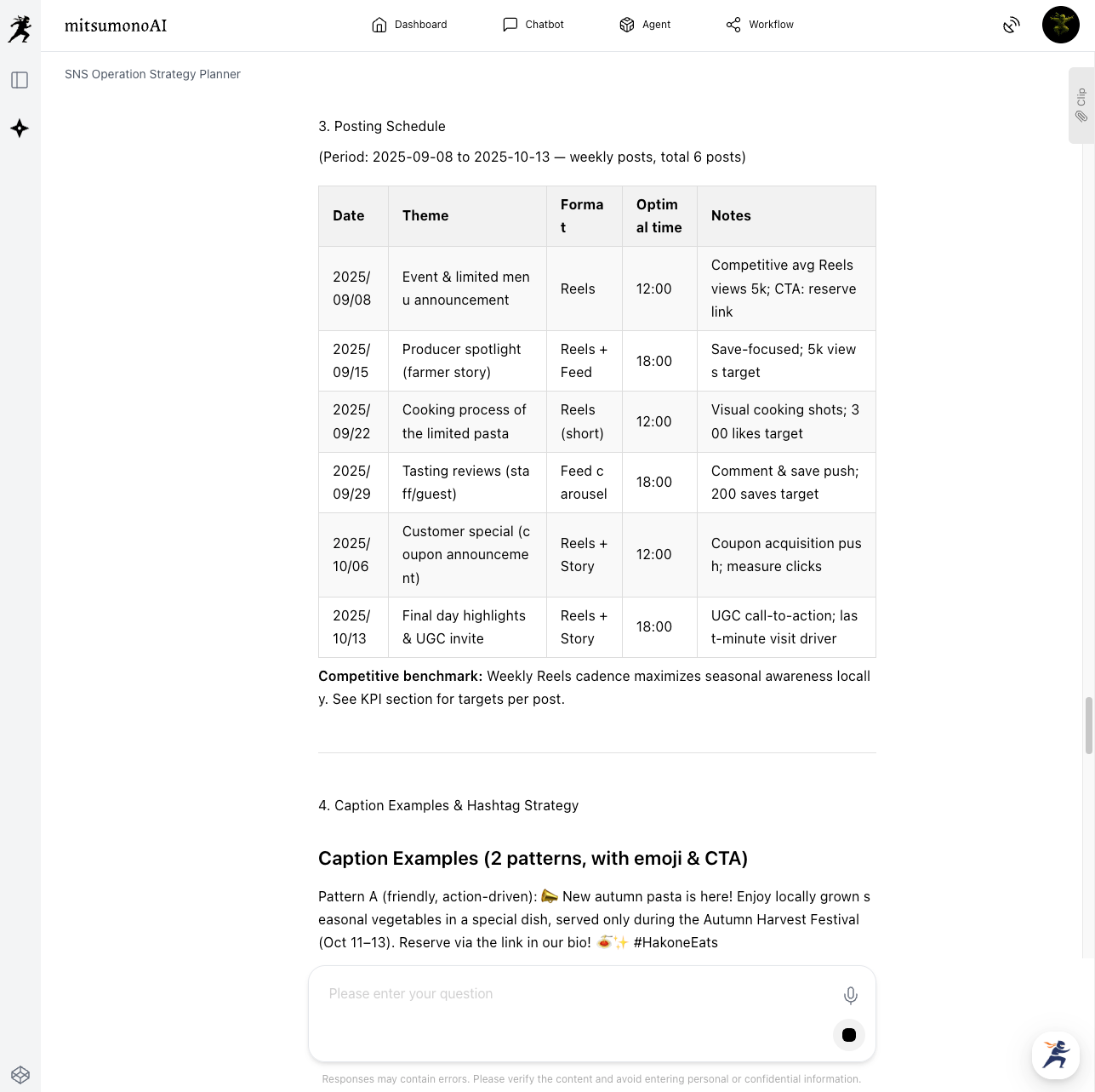This screenshot has width=1095, height=1092.
Task: Click the page vertical scrollbar thumb
Action: click(1088, 725)
